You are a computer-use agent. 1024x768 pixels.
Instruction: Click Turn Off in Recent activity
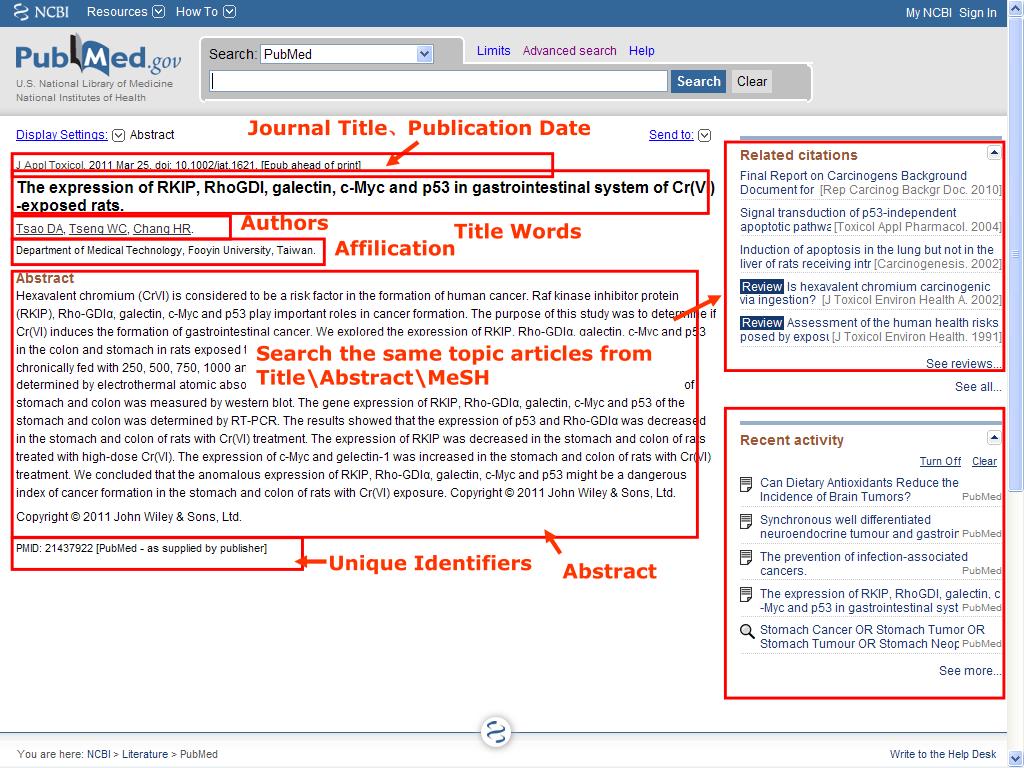(x=940, y=461)
